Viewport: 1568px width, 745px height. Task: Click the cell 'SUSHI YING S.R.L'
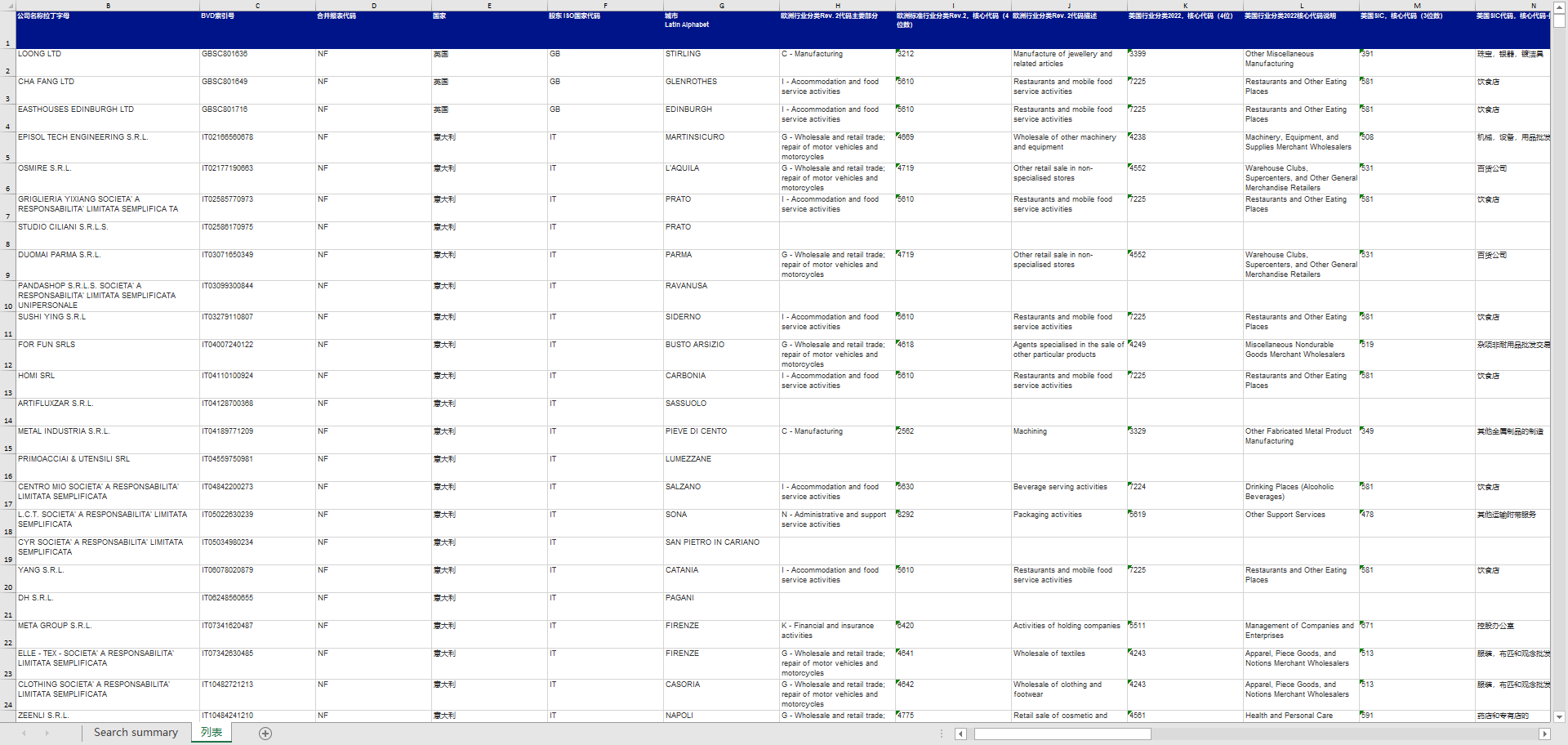(108, 326)
